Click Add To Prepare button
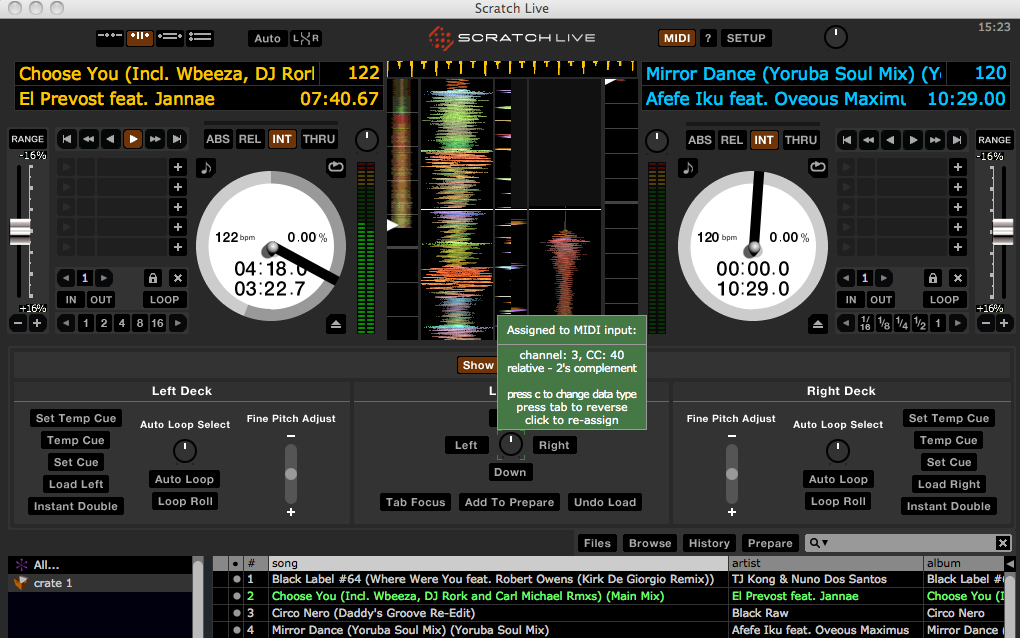Viewport: 1020px width, 638px height. pyautogui.click(x=509, y=502)
